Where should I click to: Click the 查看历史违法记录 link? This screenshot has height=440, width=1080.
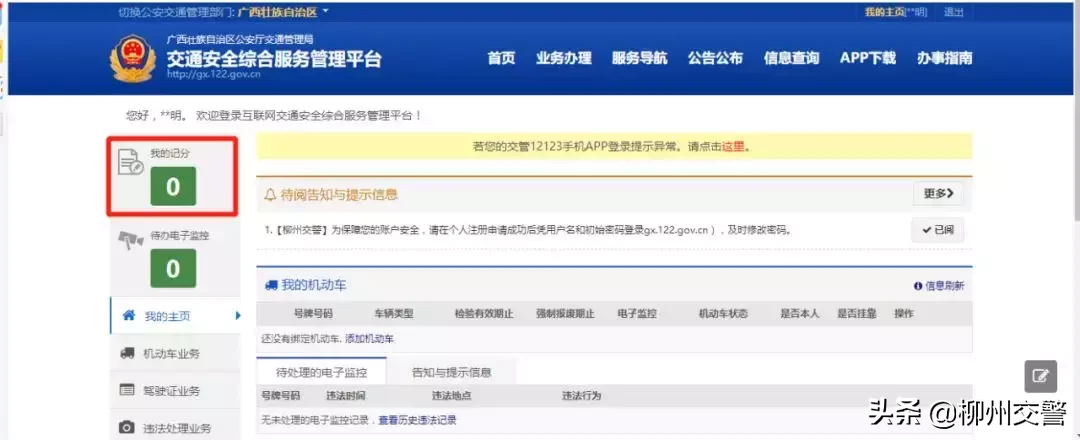(x=417, y=420)
